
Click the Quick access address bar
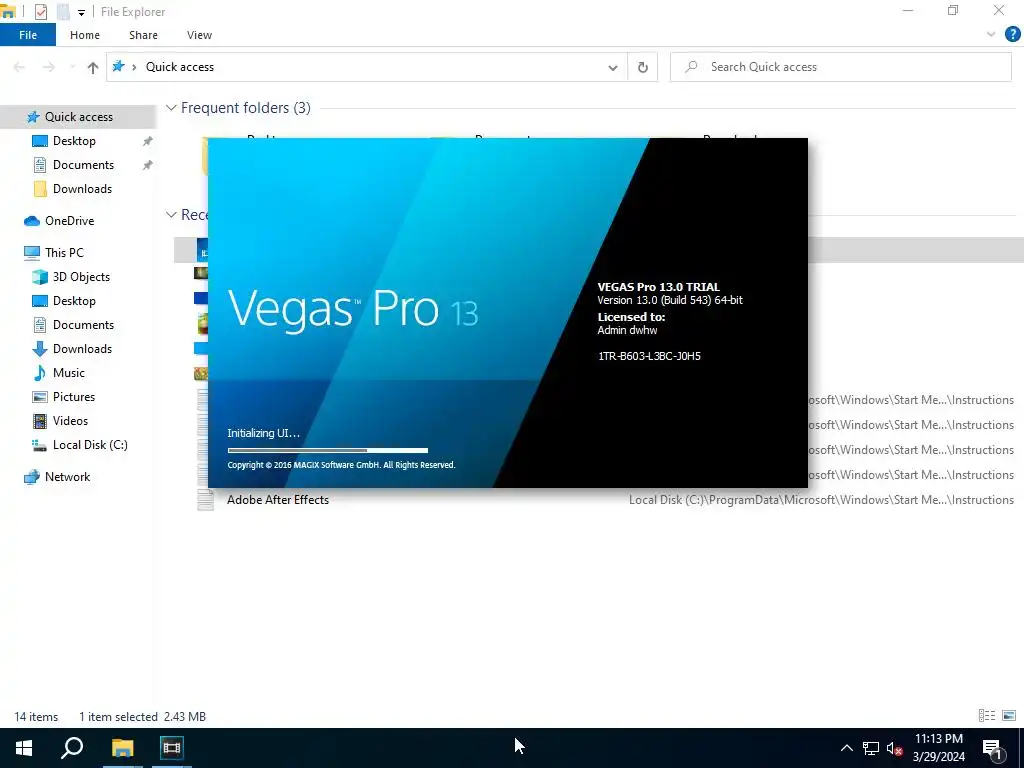click(x=366, y=67)
